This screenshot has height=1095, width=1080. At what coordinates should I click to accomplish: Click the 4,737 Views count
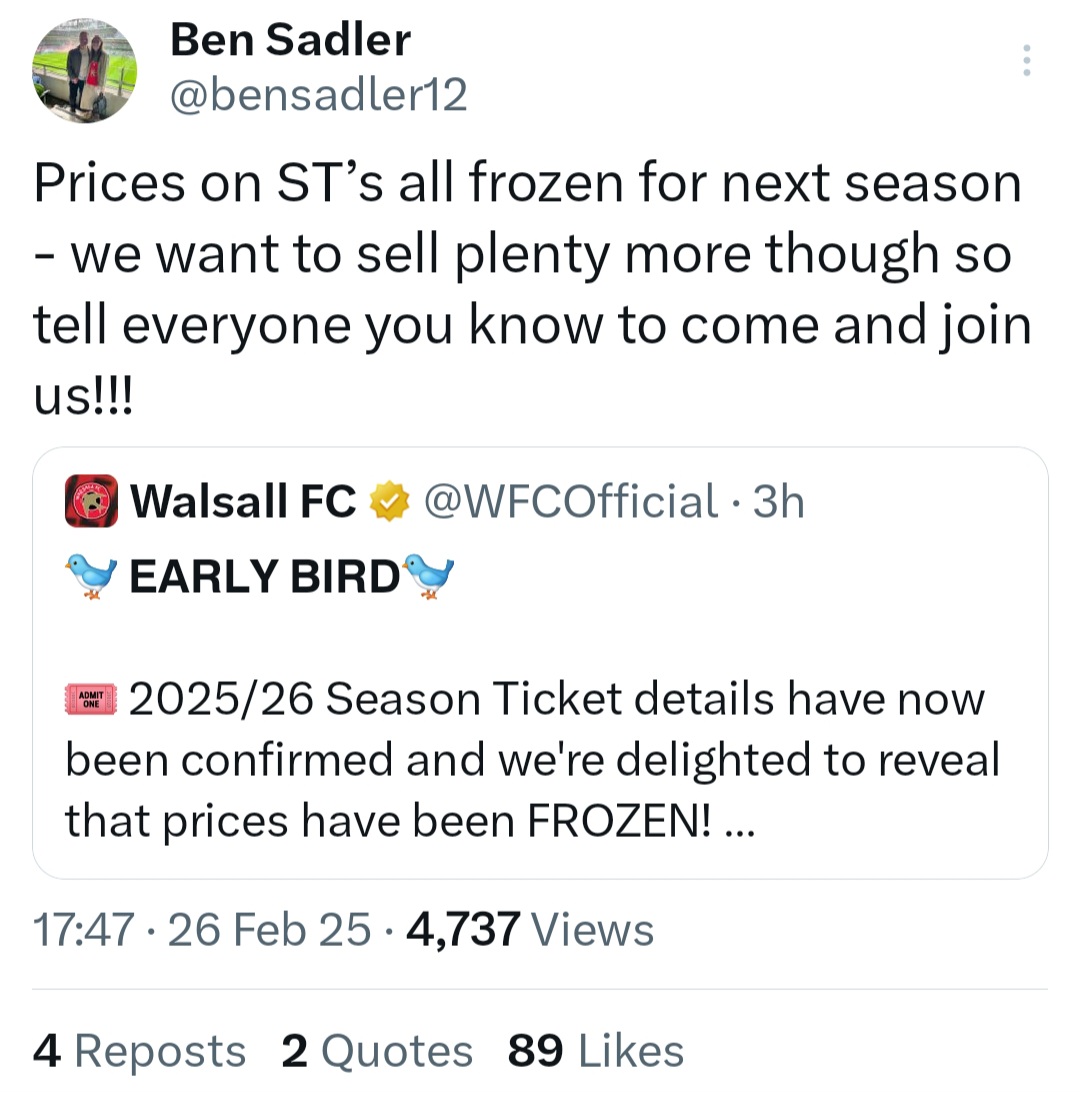(x=530, y=929)
